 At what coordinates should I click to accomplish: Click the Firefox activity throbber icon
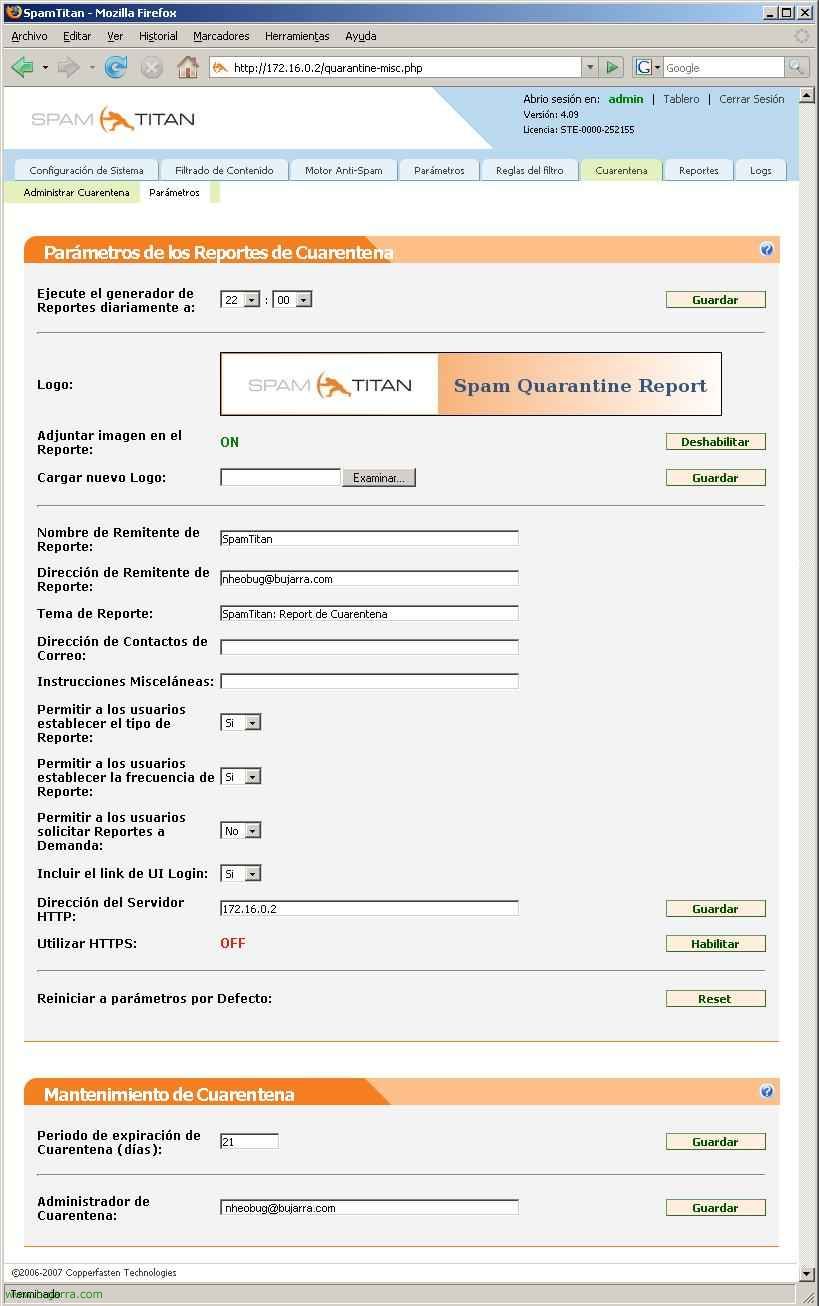(x=802, y=36)
